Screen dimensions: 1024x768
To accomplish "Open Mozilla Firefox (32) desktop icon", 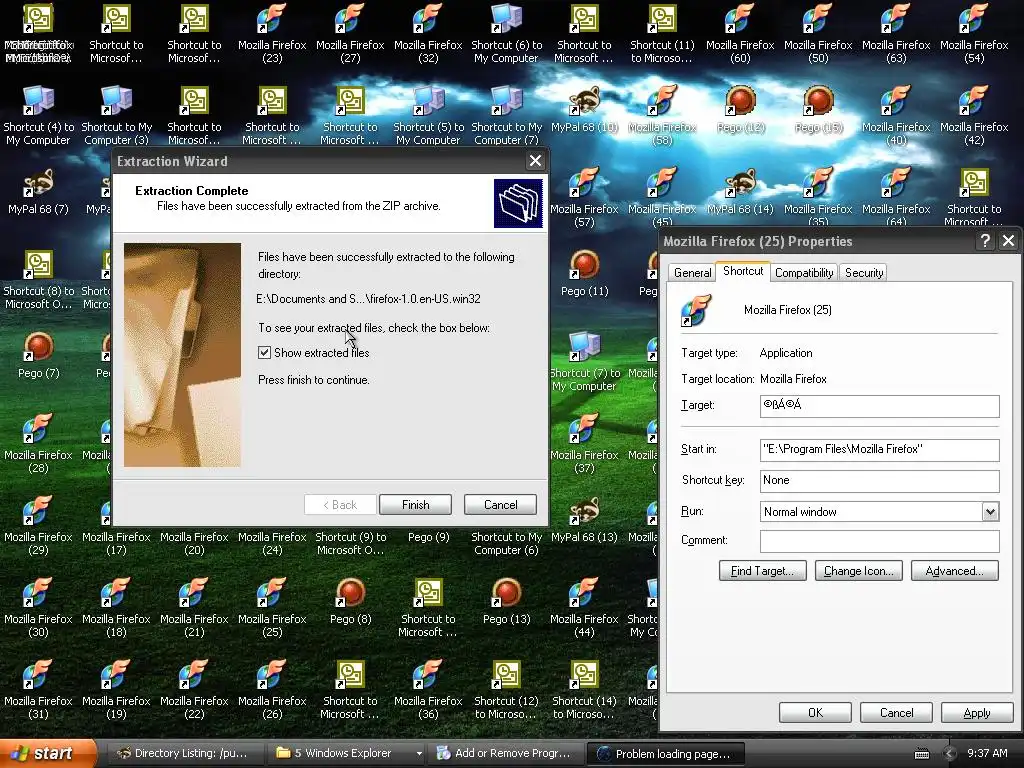I will (428, 34).
